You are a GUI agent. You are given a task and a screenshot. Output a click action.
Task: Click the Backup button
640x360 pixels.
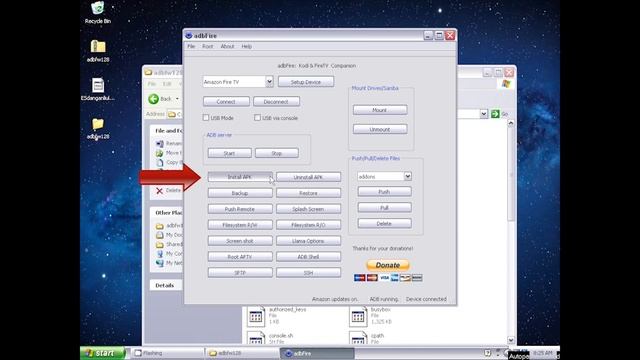click(240, 193)
